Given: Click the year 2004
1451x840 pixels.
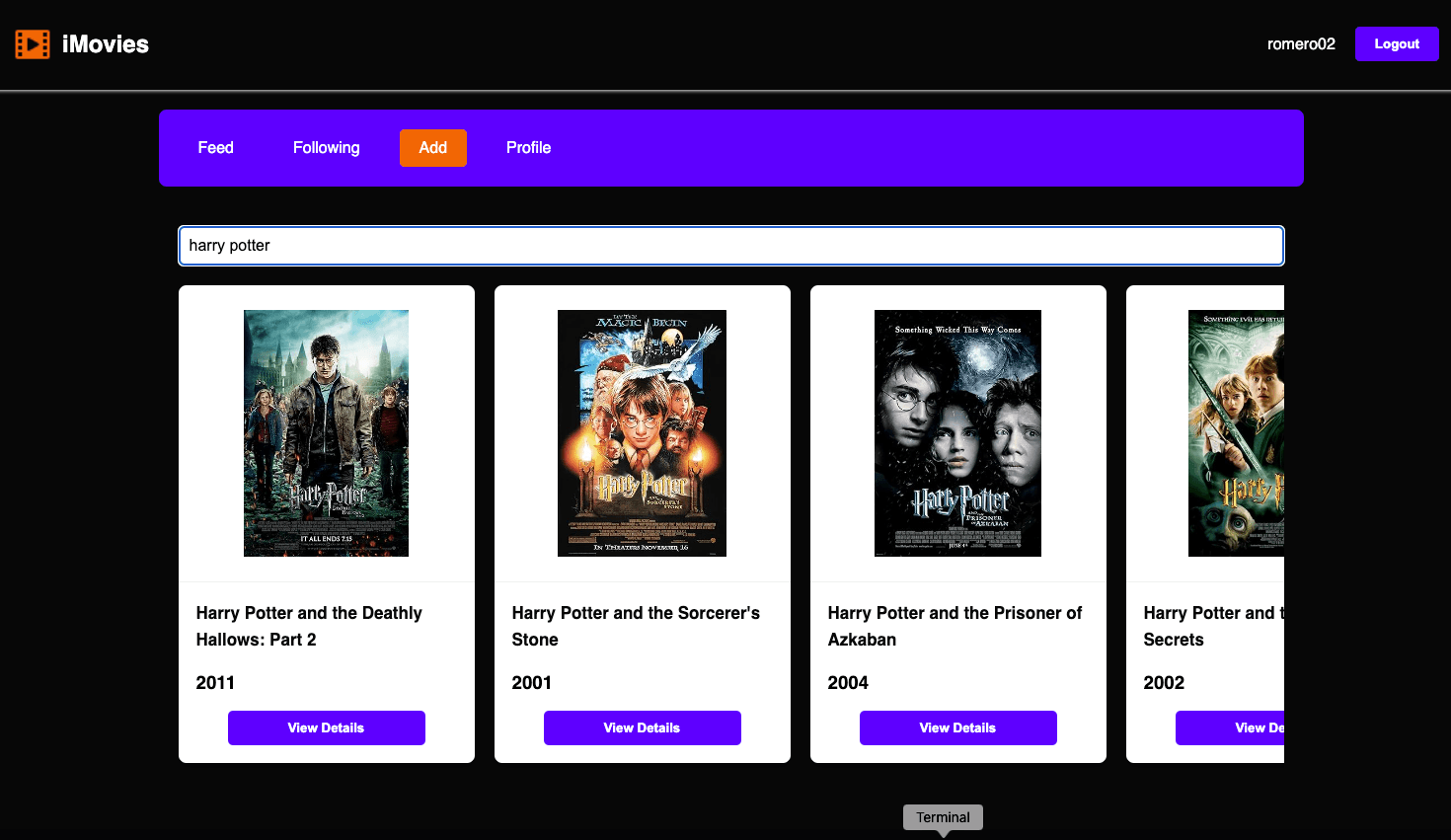Looking at the screenshot, I should [x=848, y=683].
